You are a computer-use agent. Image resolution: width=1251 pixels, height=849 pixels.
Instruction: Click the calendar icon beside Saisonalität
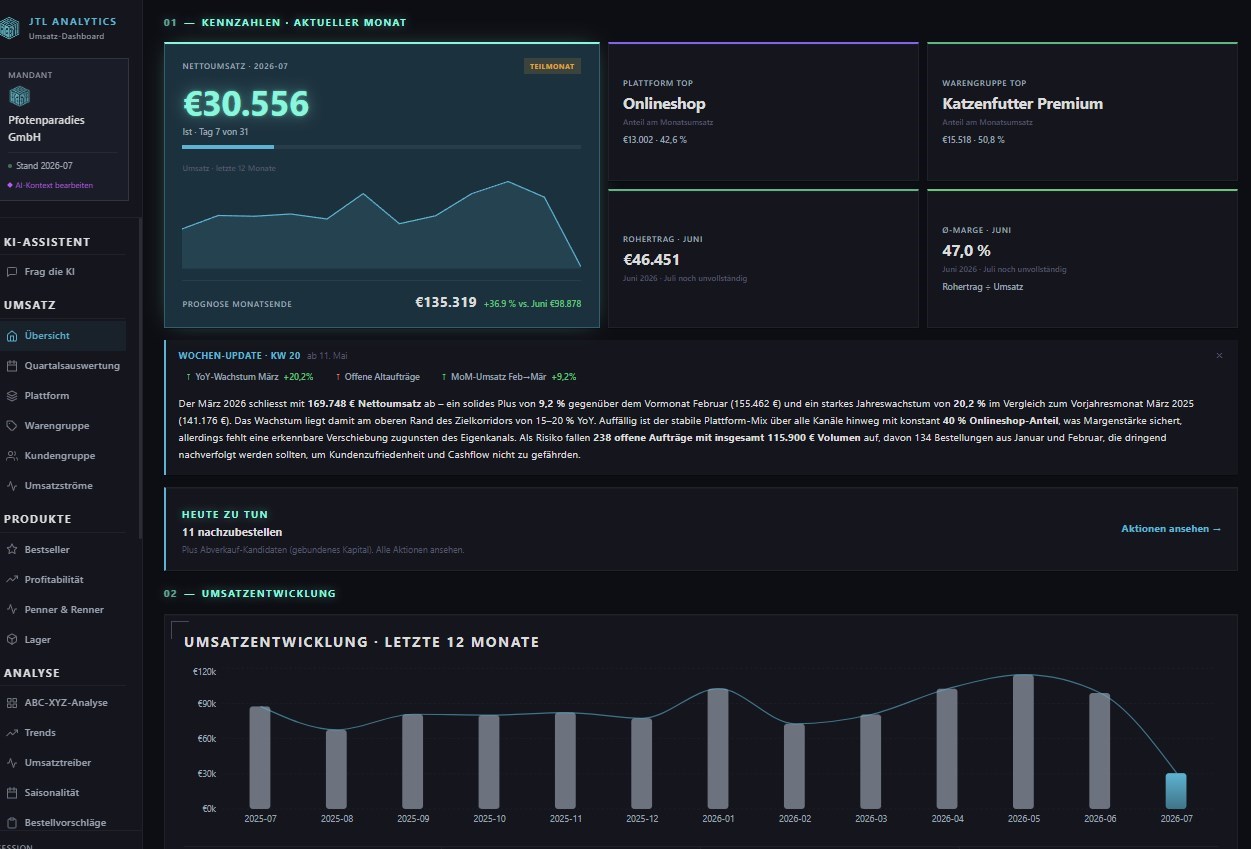click(12, 793)
